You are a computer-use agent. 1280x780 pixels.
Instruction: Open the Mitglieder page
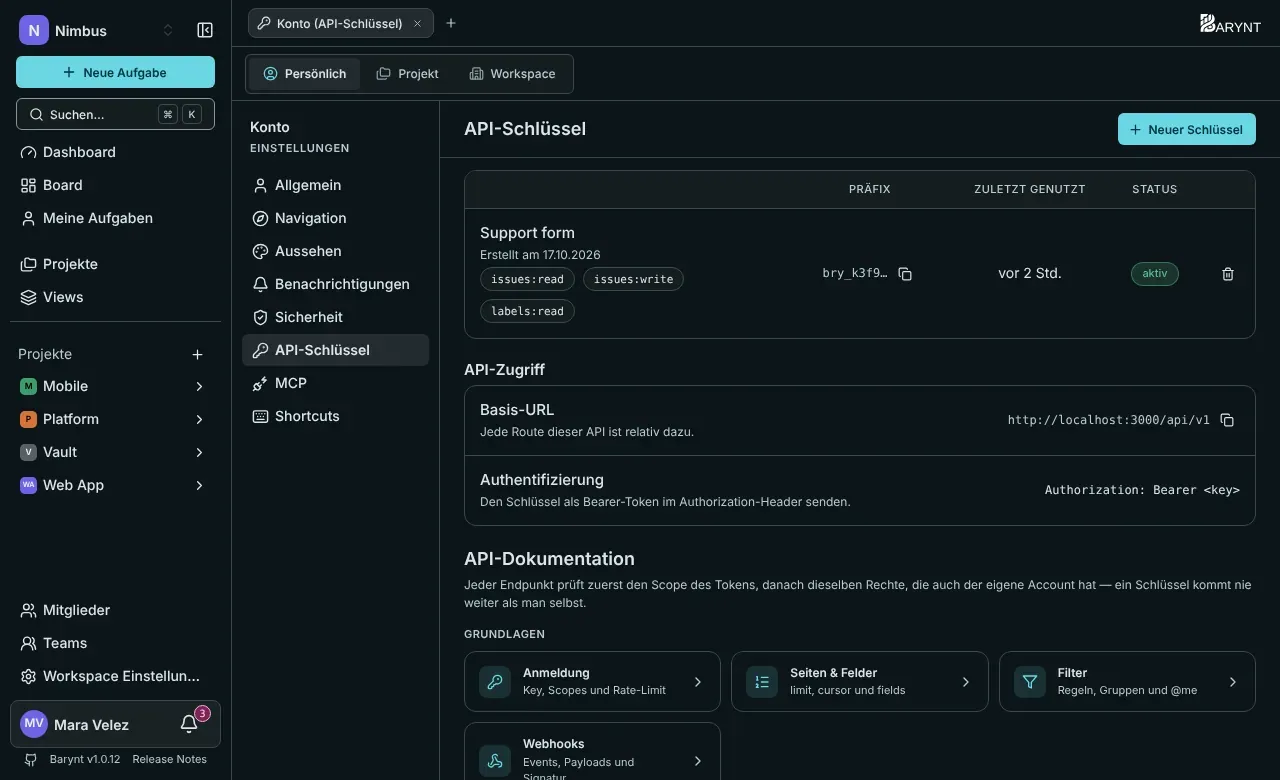click(115, 610)
